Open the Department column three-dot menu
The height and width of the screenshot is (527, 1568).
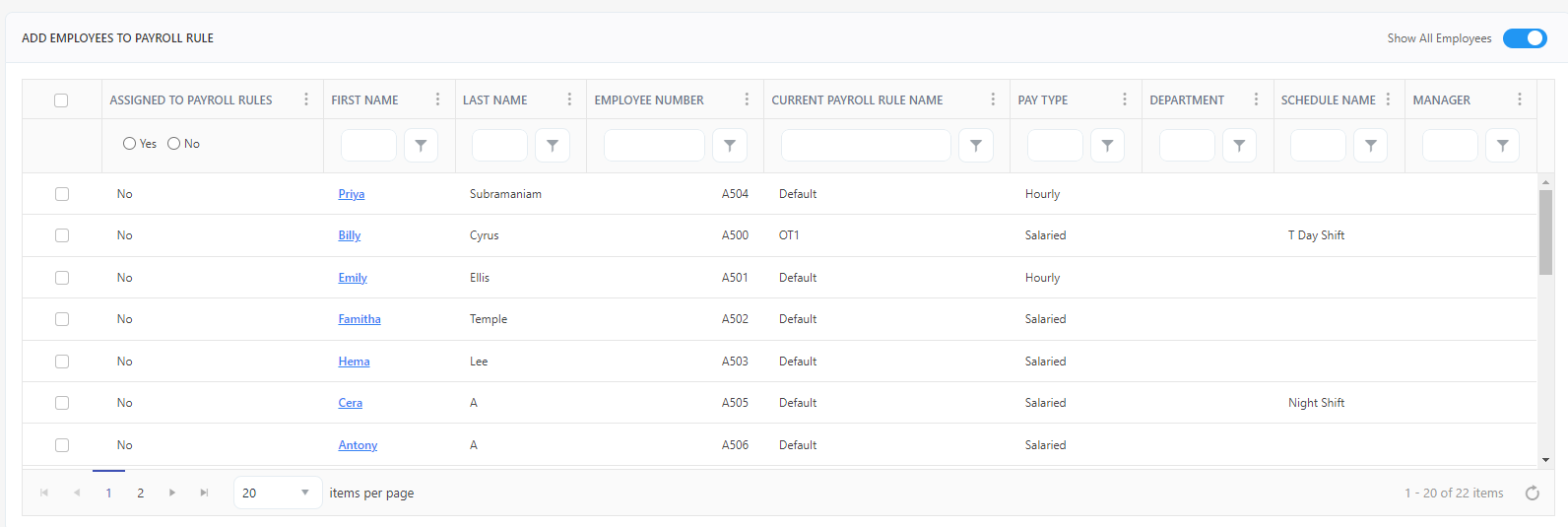point(1256,99)
